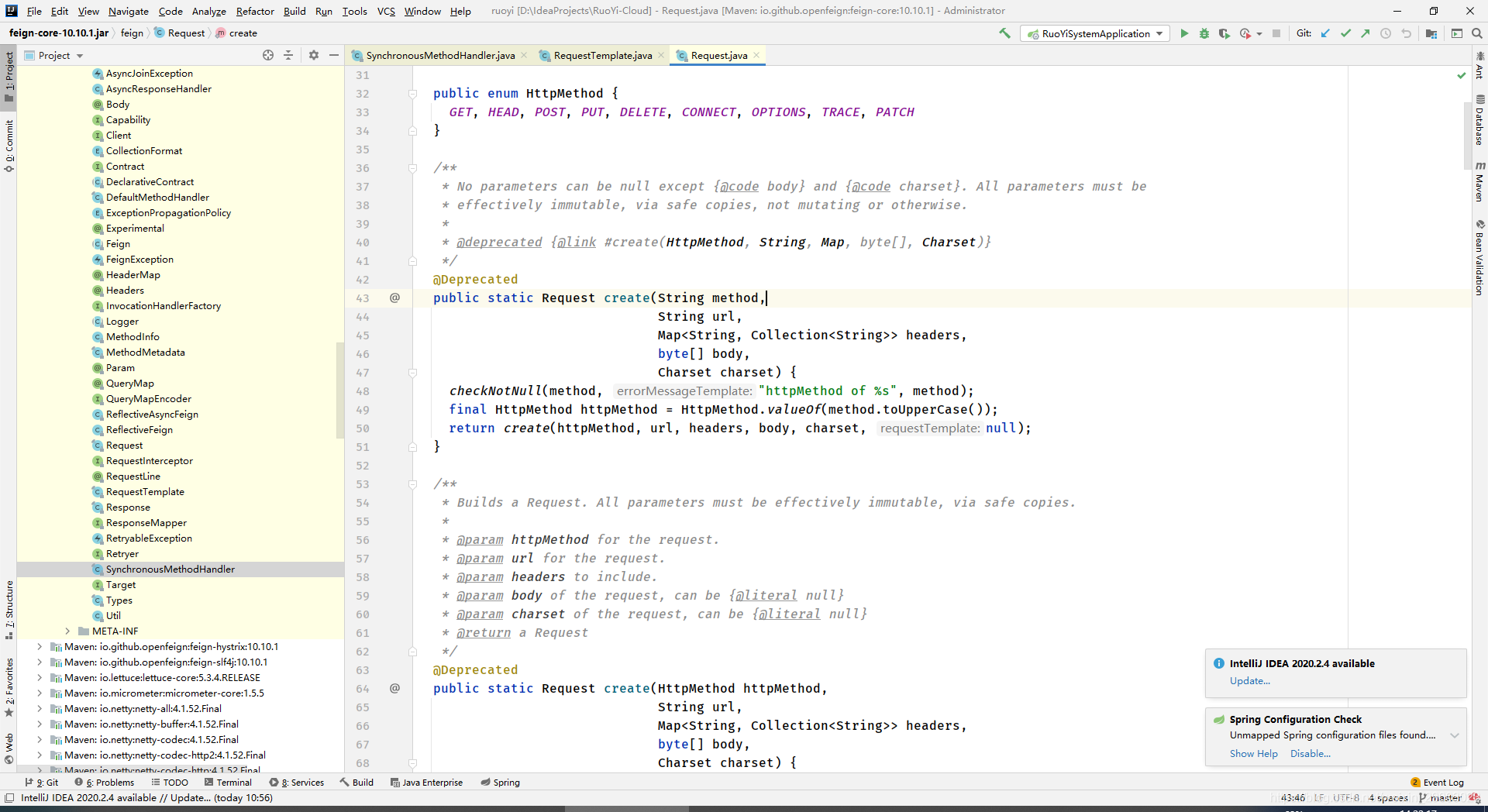Run with Coverage shield icon
Screen dimensions: 1488x812
[1224, 33]
